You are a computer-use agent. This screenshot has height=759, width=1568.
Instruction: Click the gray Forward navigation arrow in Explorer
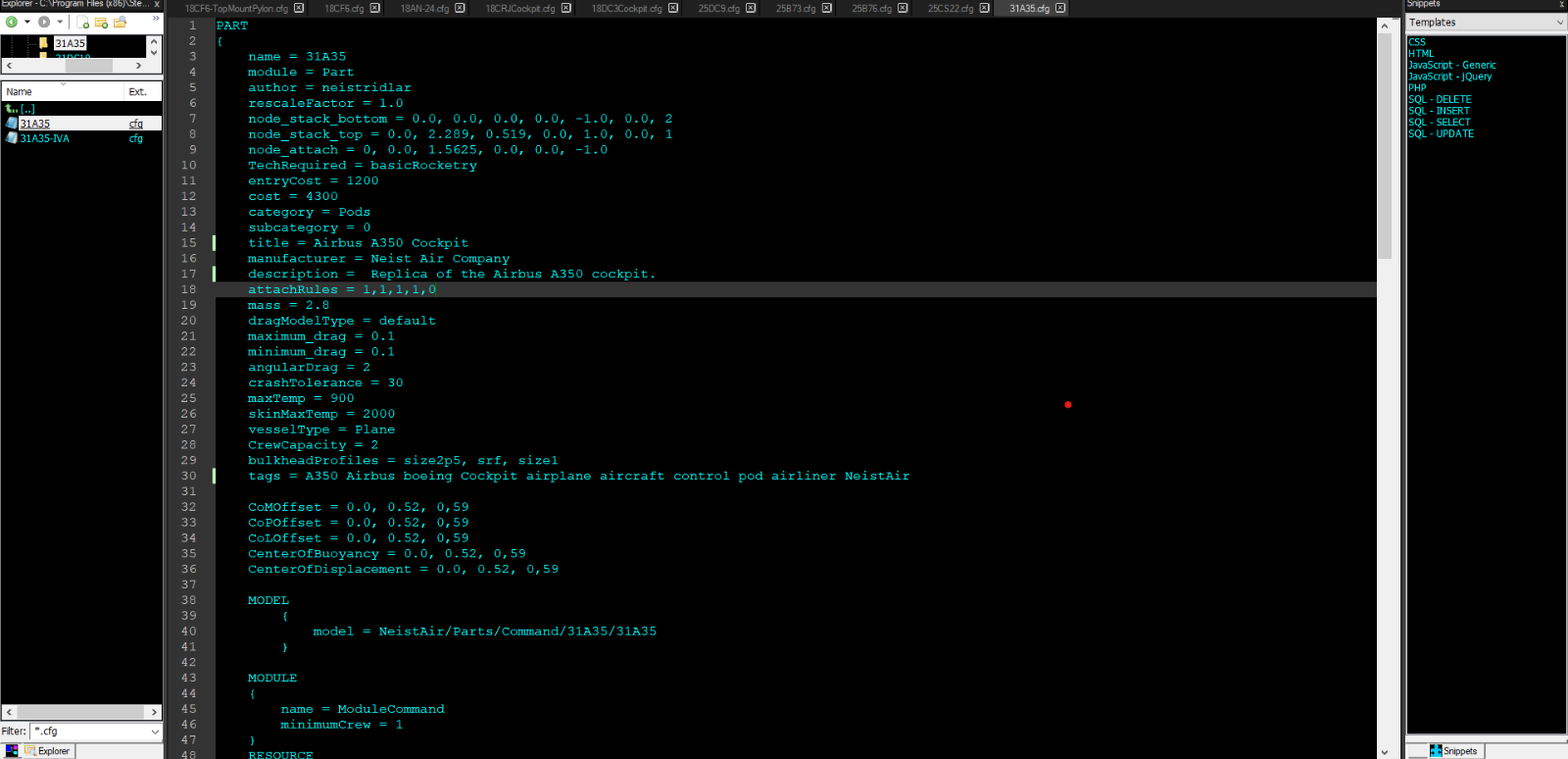pyautogui.click(x=44, y=22)
